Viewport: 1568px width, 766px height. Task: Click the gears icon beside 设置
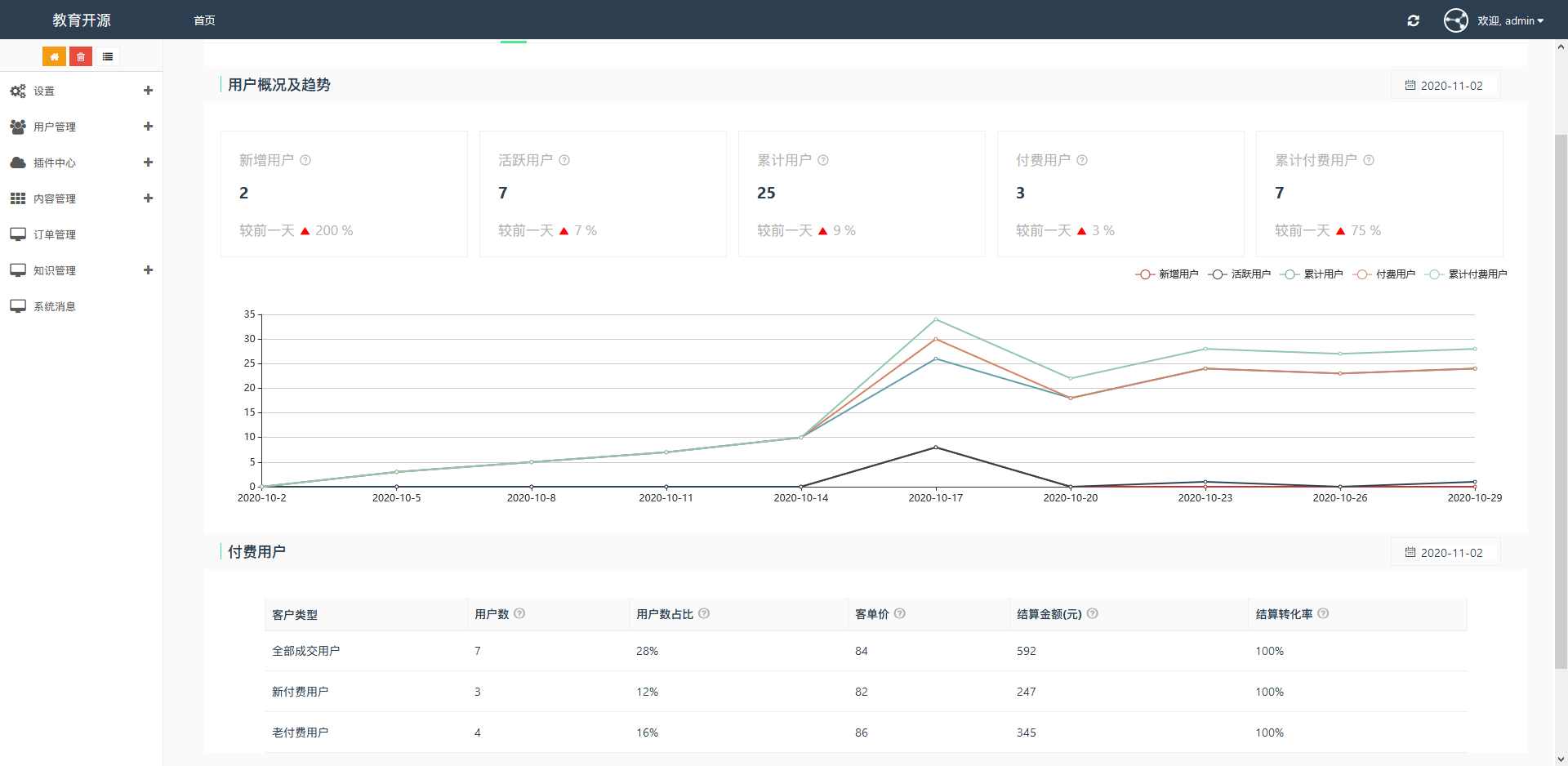pyautogui.click(x=18, y=91)
